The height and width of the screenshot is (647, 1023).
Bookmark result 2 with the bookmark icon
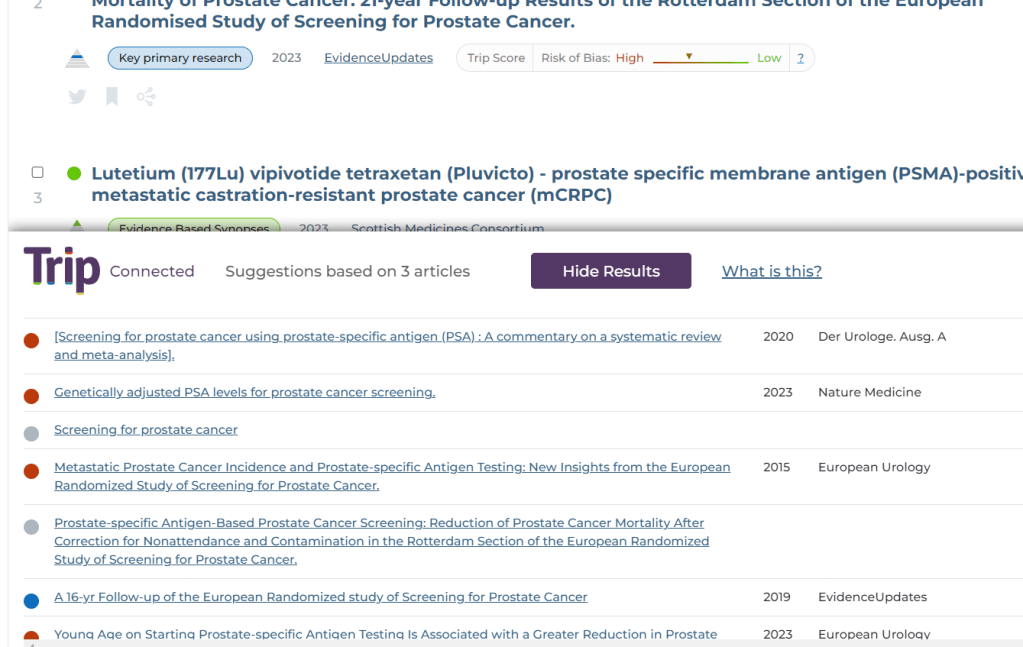coord(112,97)
